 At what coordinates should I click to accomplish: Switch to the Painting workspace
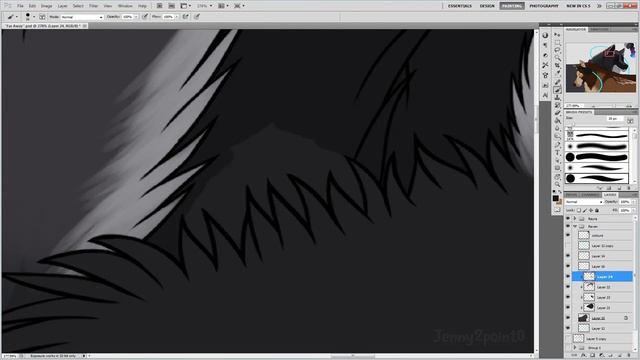tap(512, 6)
